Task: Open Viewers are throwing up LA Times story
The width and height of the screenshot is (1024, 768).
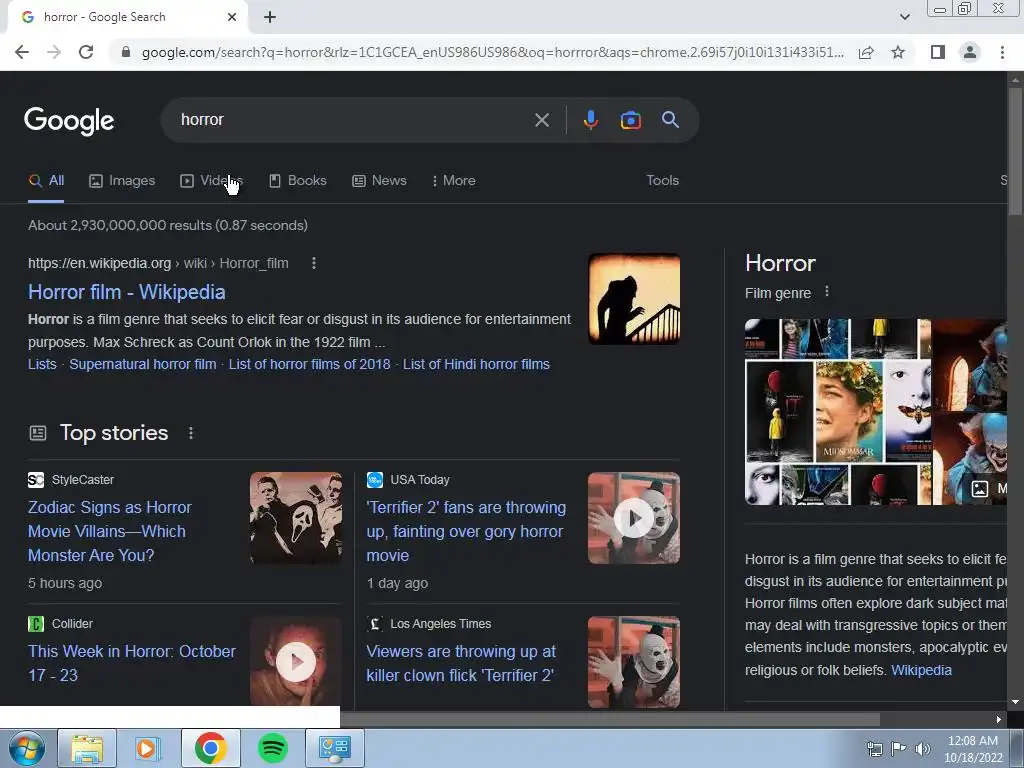Action: pos(461,663)
